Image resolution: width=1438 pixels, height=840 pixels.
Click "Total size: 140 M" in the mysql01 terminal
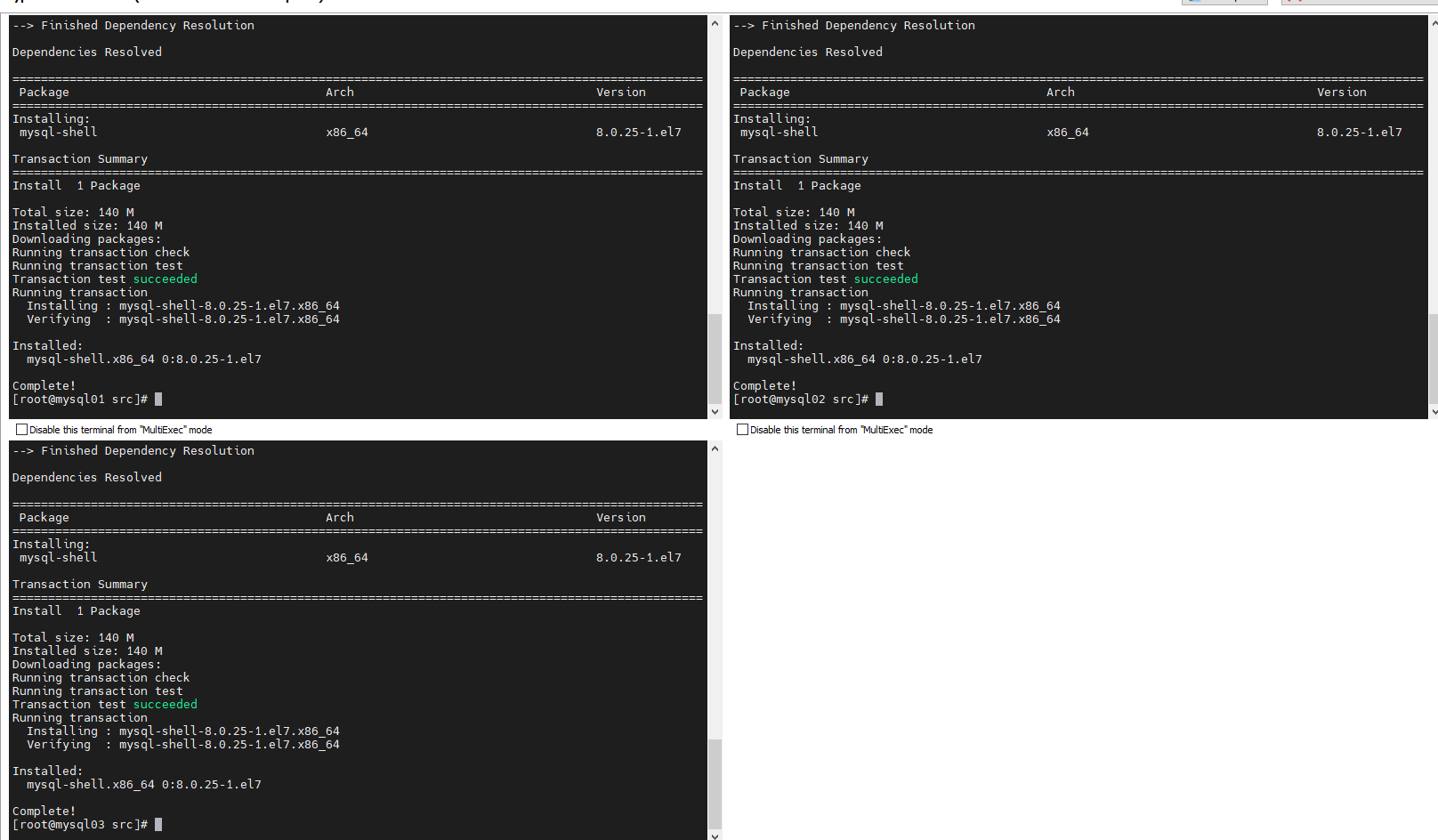pos(73,213)
